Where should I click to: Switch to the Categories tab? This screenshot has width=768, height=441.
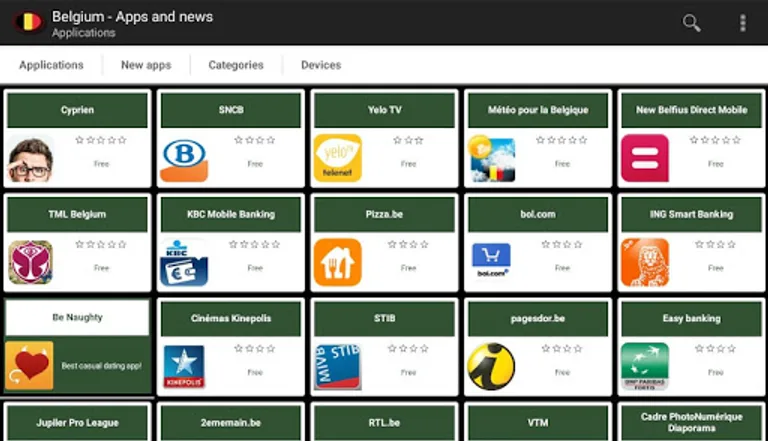(x=236, y=65)
